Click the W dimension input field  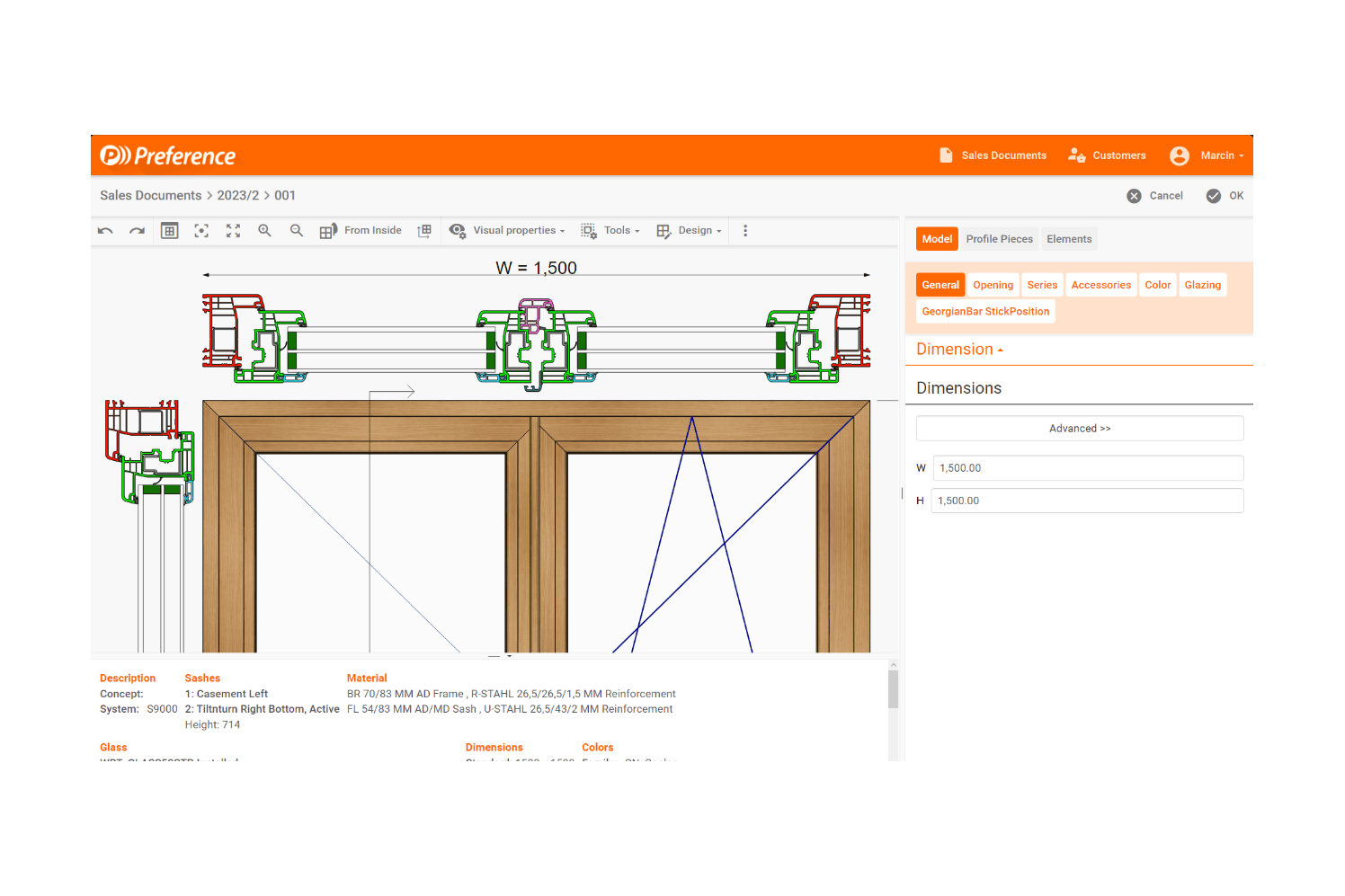point(1088,468)
